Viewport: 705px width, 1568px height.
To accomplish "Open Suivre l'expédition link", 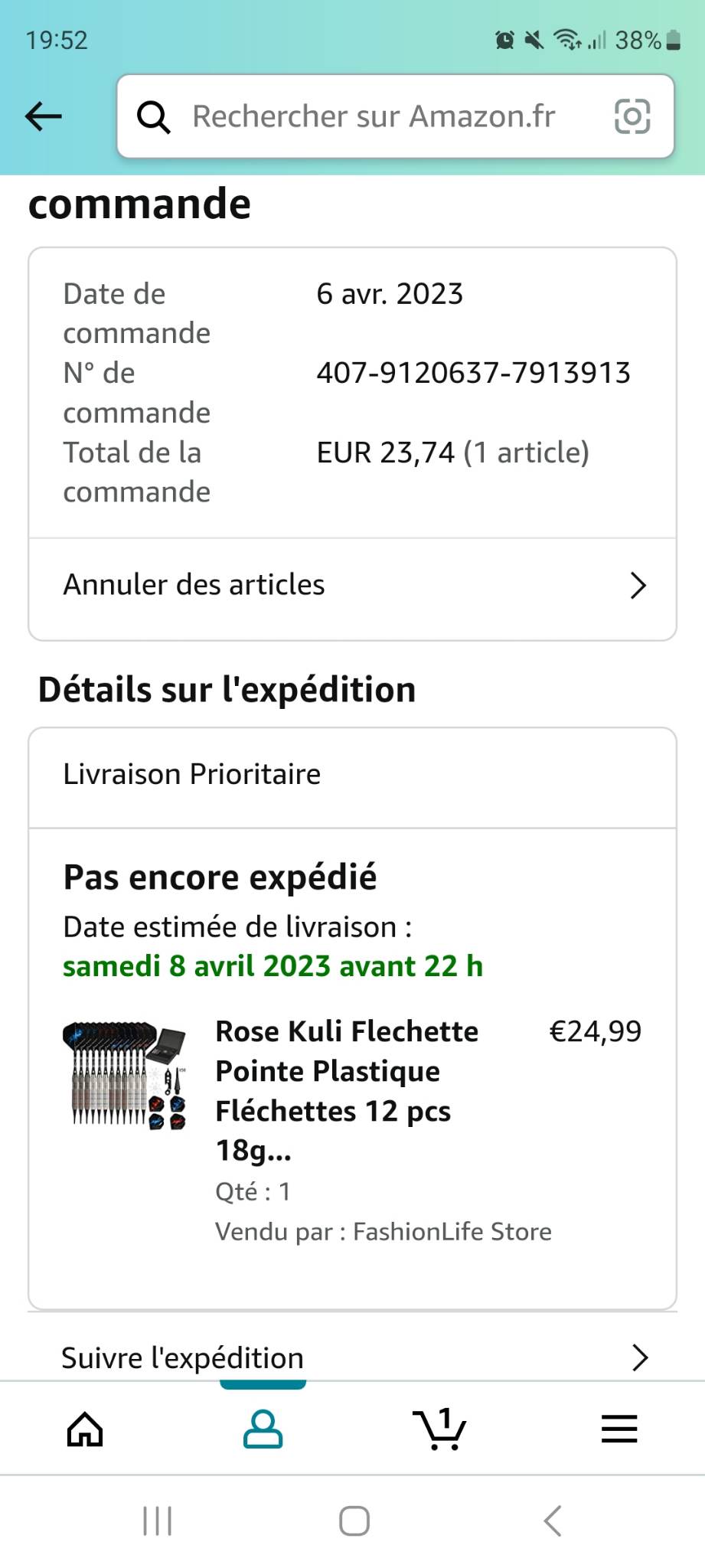I will point(183,1357).
